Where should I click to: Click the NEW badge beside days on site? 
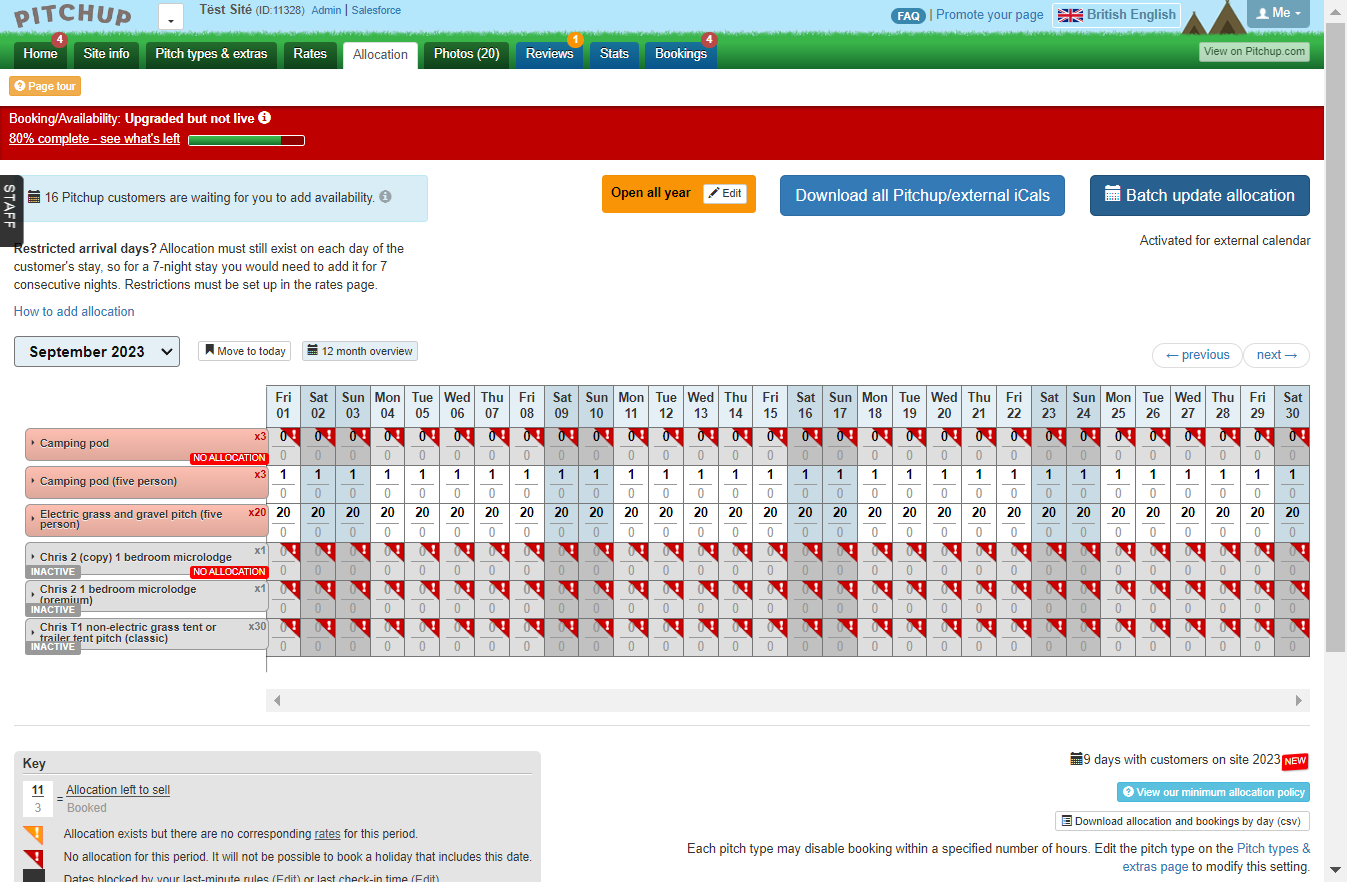[1295, 761]
